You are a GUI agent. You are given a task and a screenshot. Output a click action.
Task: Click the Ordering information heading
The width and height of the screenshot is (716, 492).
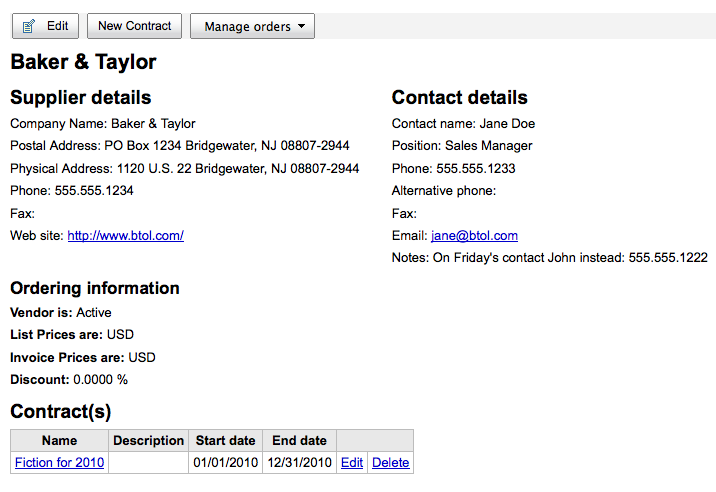(x=95, y=288)
